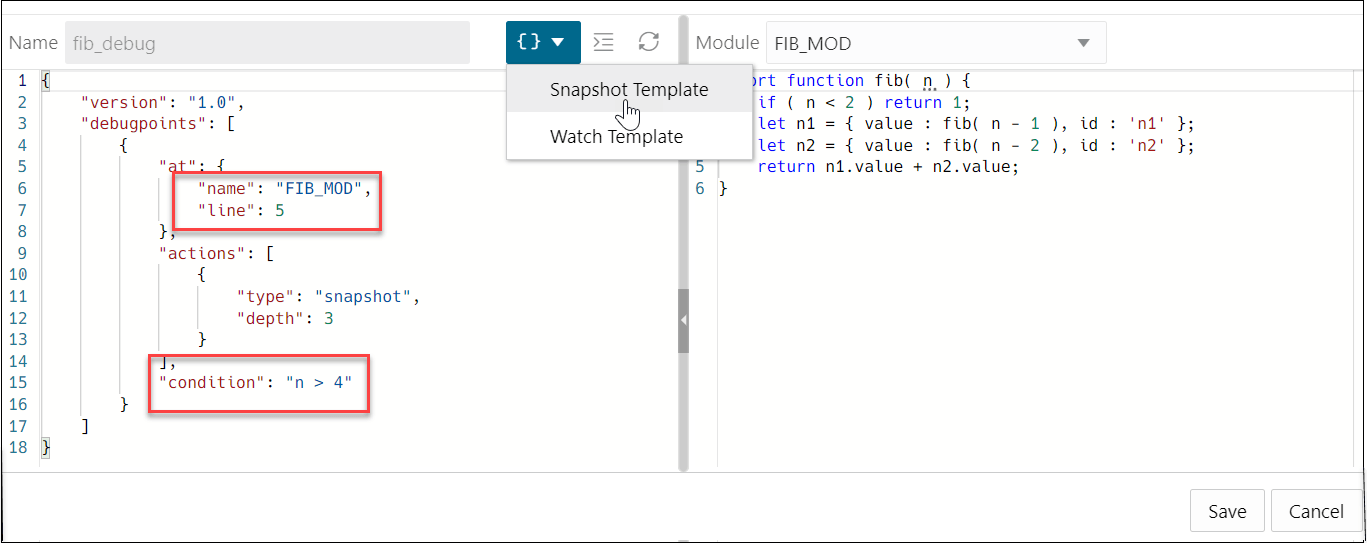The height and width of the screenshot is (543, 1367).
Task: Select Snapshot Template from the menu
Action: [629, 89]
